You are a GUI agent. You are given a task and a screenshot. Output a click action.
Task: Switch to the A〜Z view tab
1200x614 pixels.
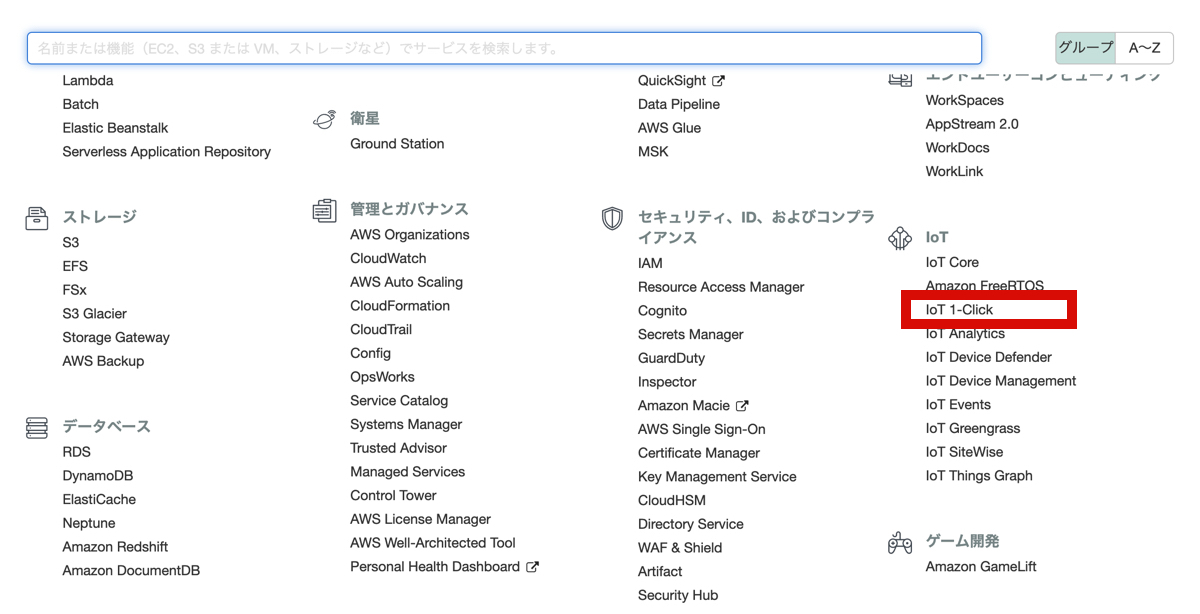[1144, 47]
